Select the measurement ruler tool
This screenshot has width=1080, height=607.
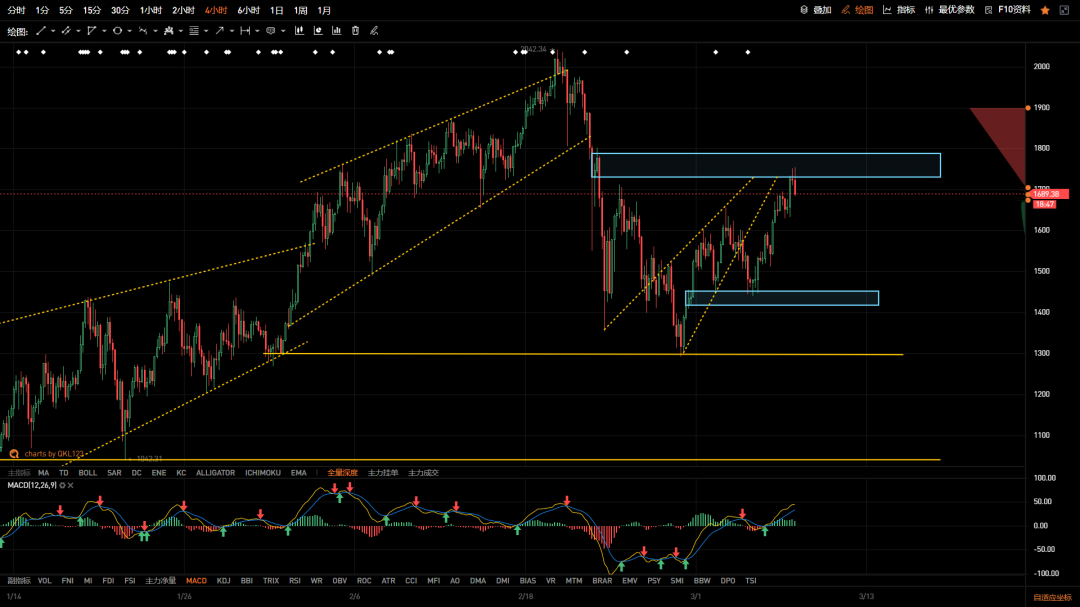pyautogui.click(x=245, y=31)
